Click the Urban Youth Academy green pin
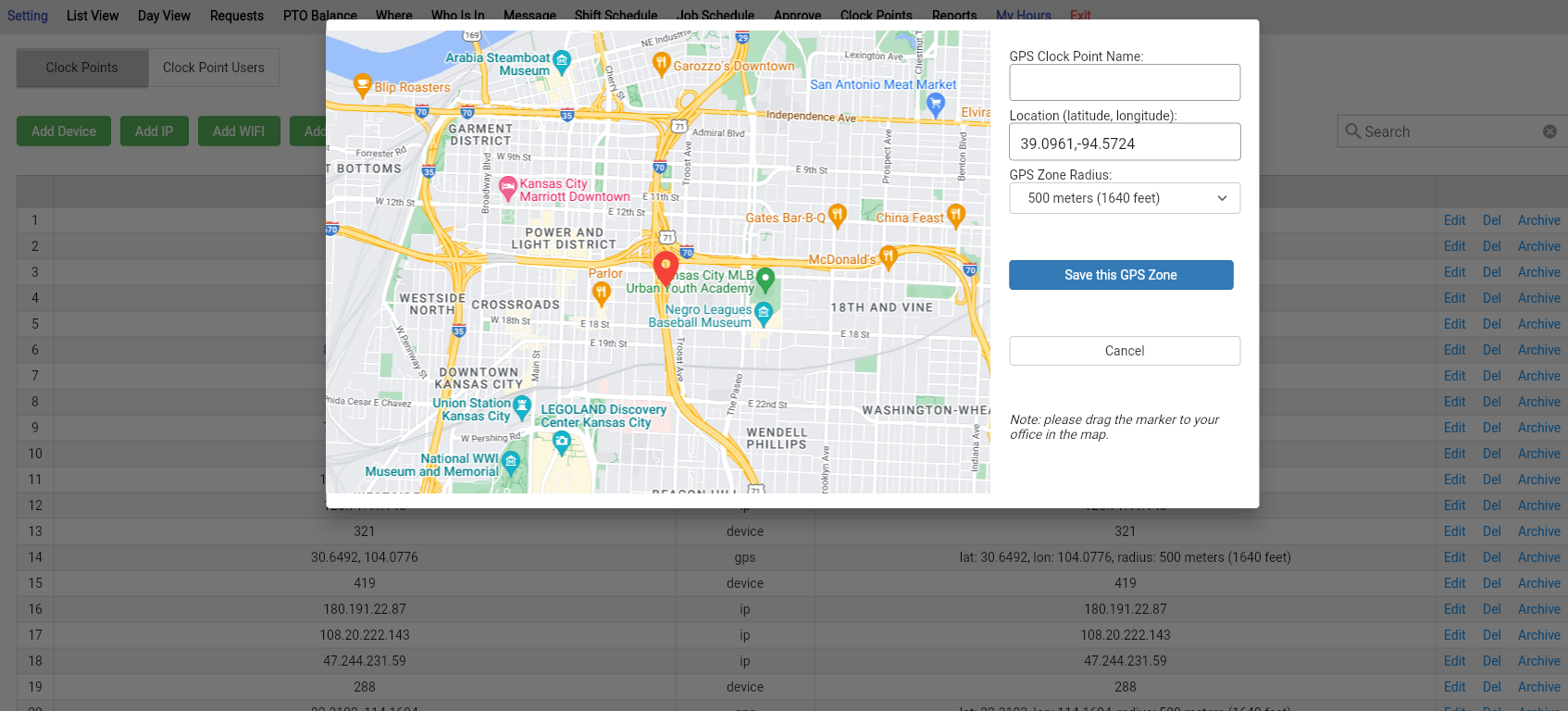This screenshot has height=711, width=1568. coord(765,279)
